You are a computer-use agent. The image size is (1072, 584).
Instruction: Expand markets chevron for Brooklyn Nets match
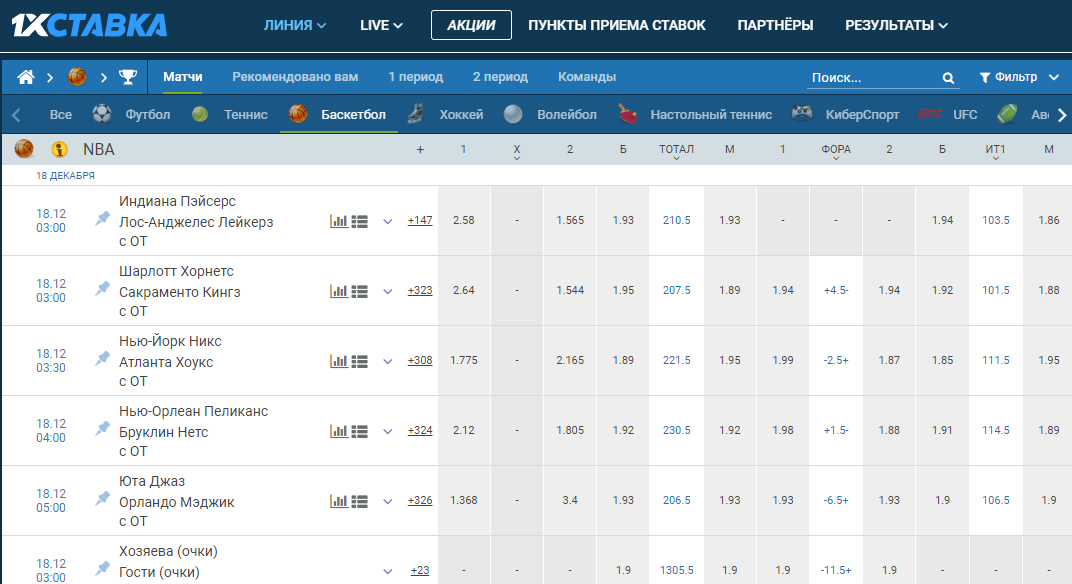tap(388, 431)
